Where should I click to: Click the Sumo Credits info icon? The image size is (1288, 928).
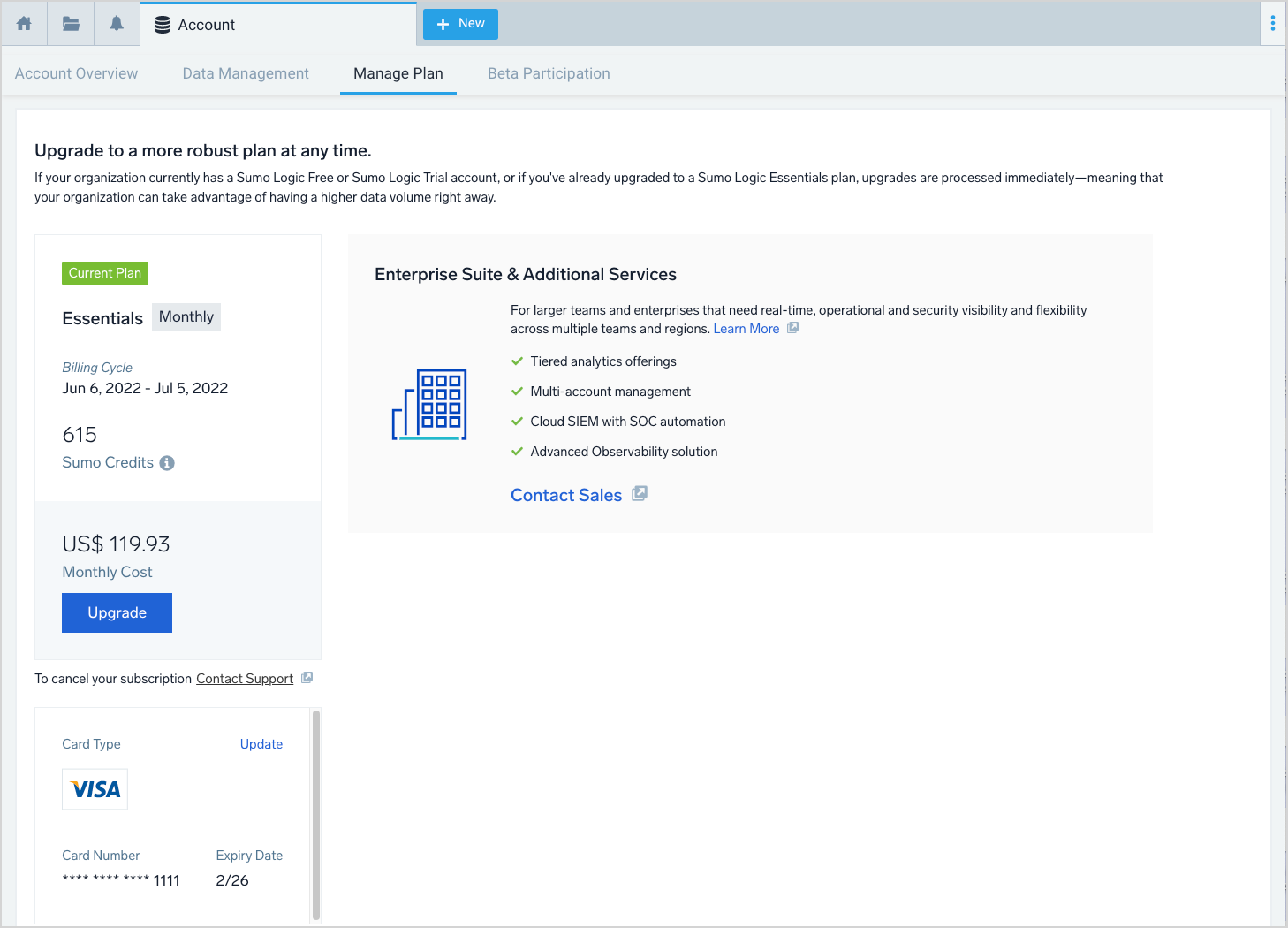coord(167,463)
